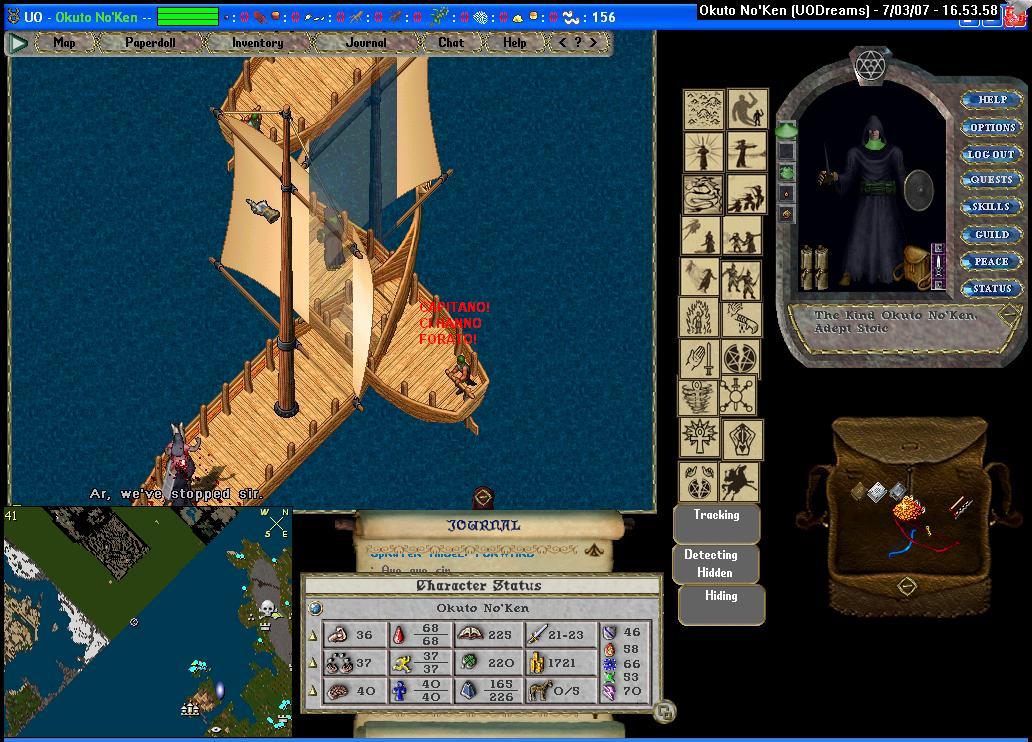
Task: Cast the figure with rising spirit icon
Action: tap(701, 236)
